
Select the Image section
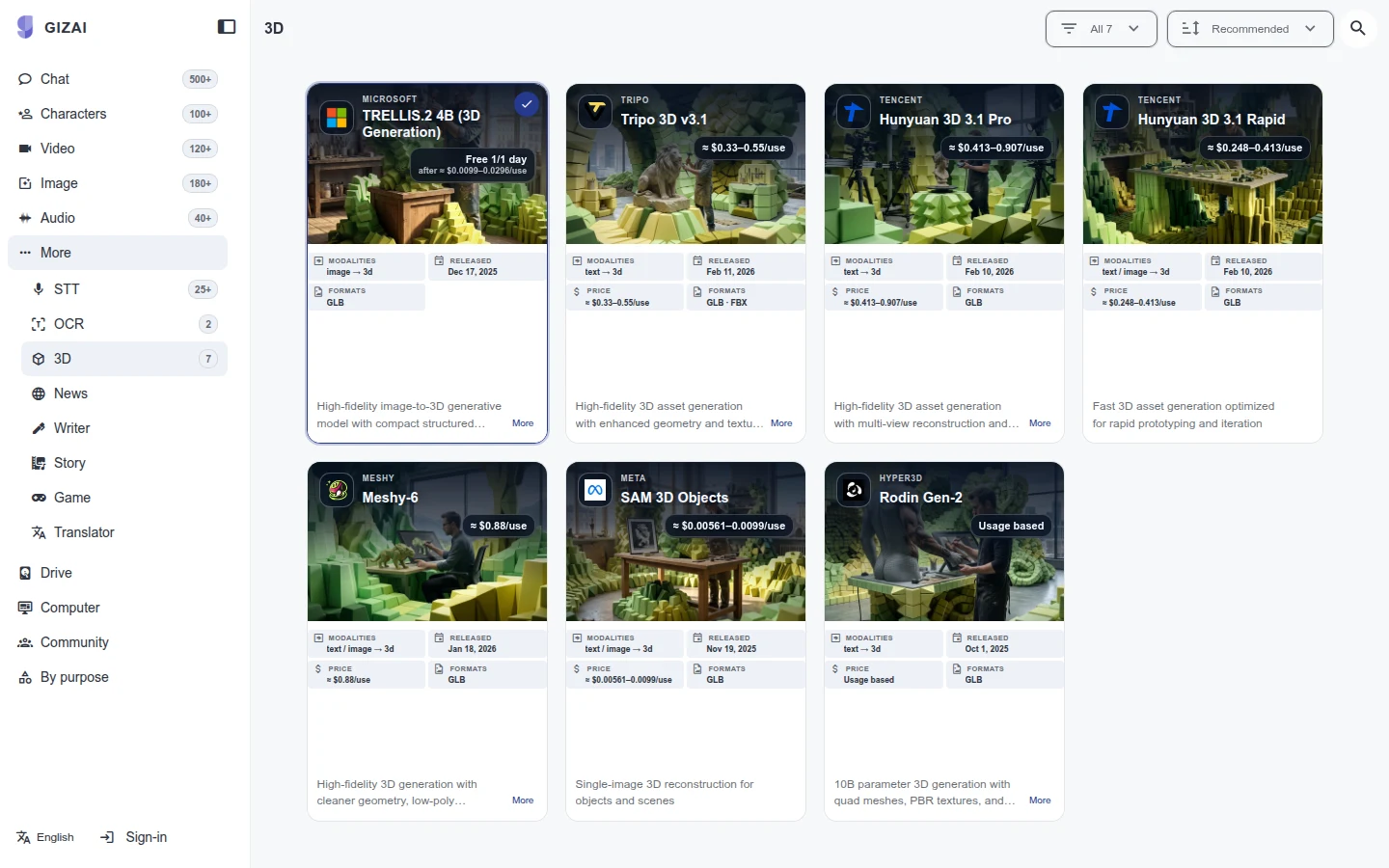click(118, 183)
